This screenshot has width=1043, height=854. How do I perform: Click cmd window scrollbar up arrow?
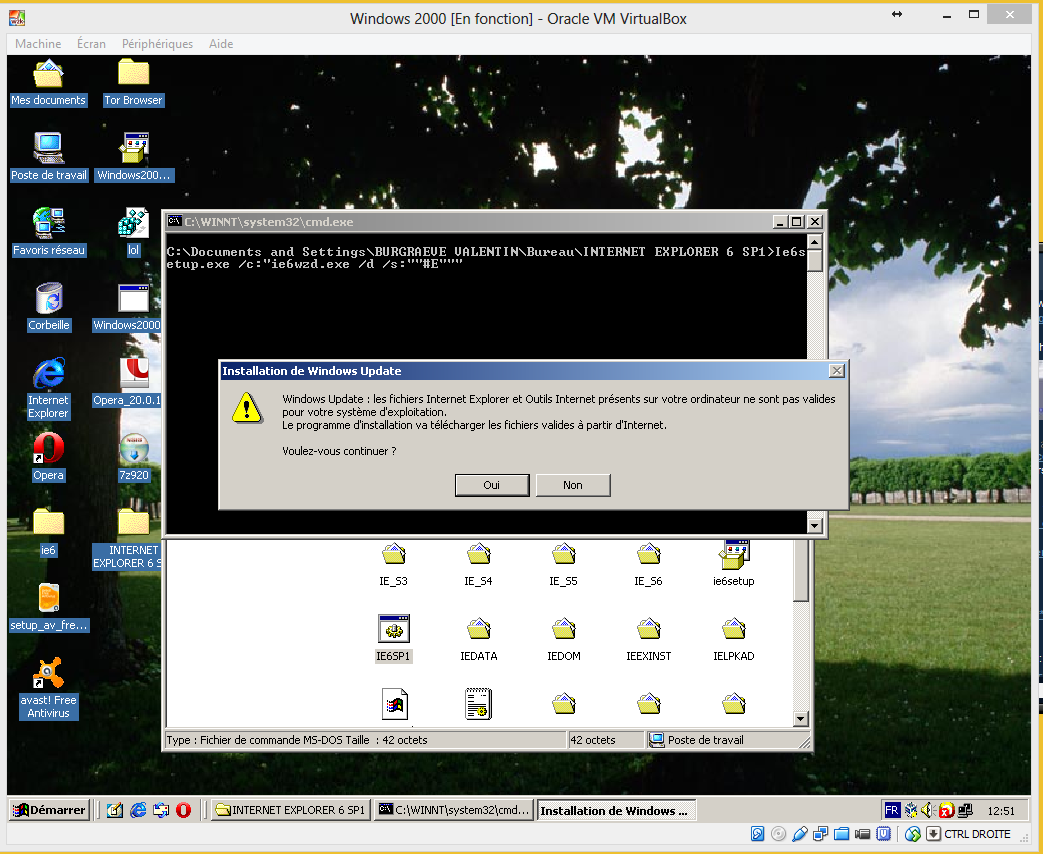(815, 242)
